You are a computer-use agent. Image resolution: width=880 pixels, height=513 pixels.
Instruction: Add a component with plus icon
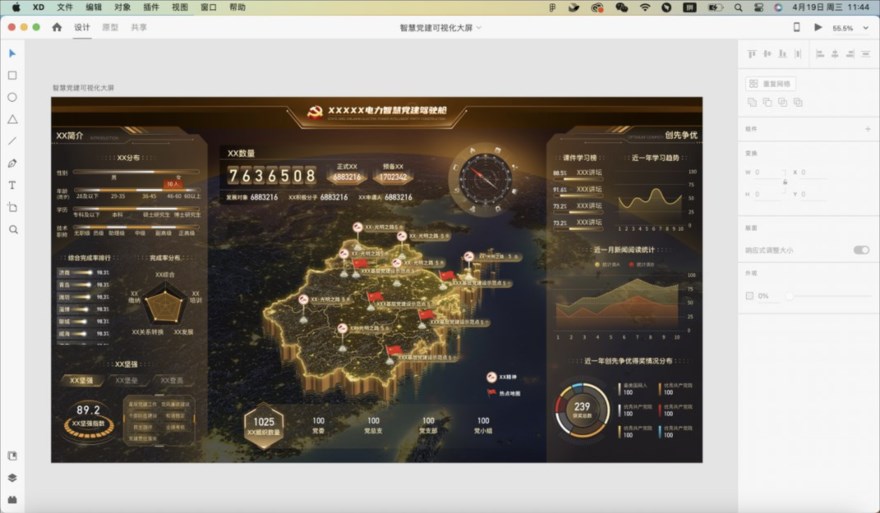pyautogui.click(x=868, y=129)
